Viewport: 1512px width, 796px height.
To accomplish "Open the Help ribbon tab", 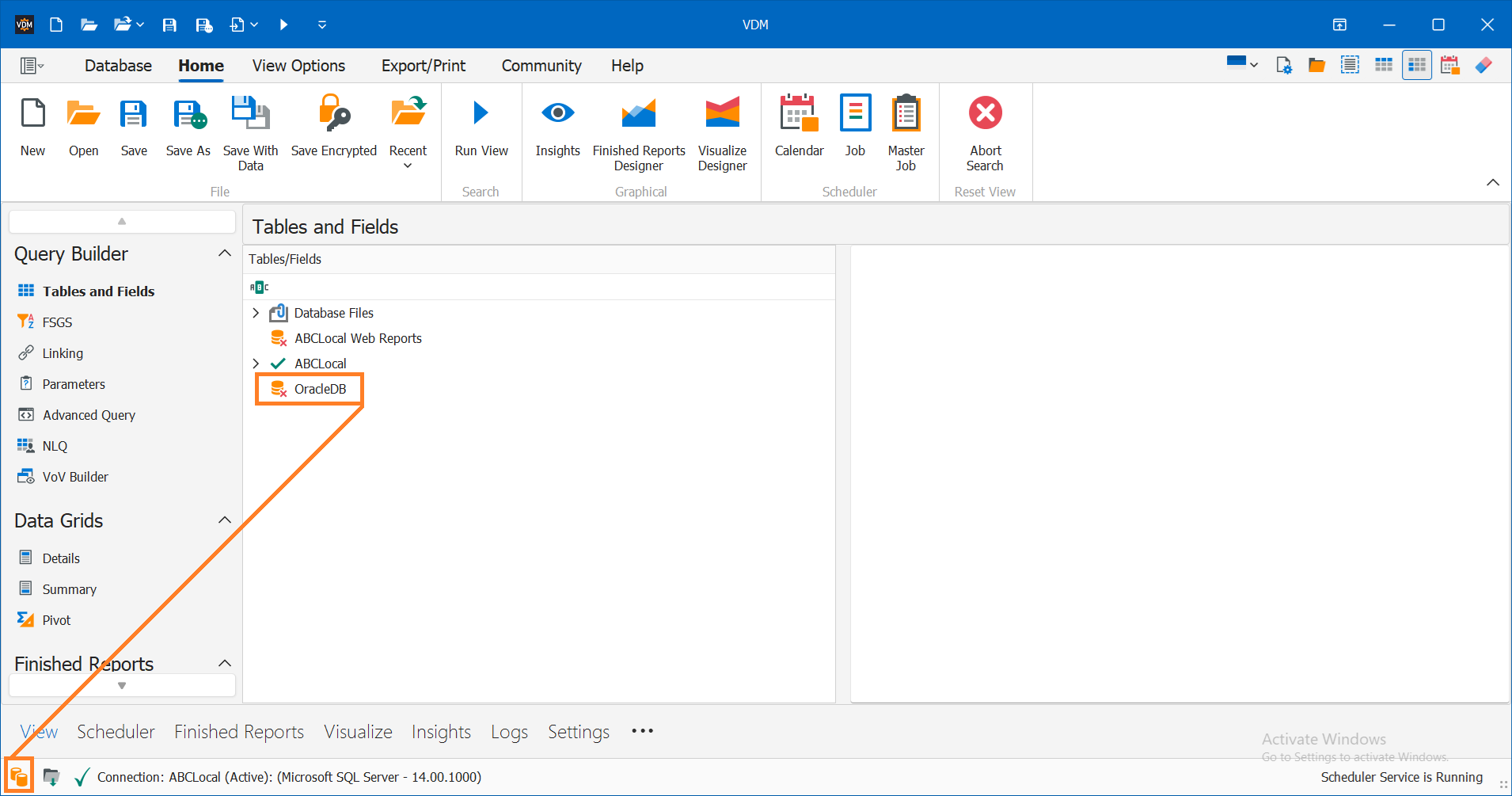I will point(627,66).
